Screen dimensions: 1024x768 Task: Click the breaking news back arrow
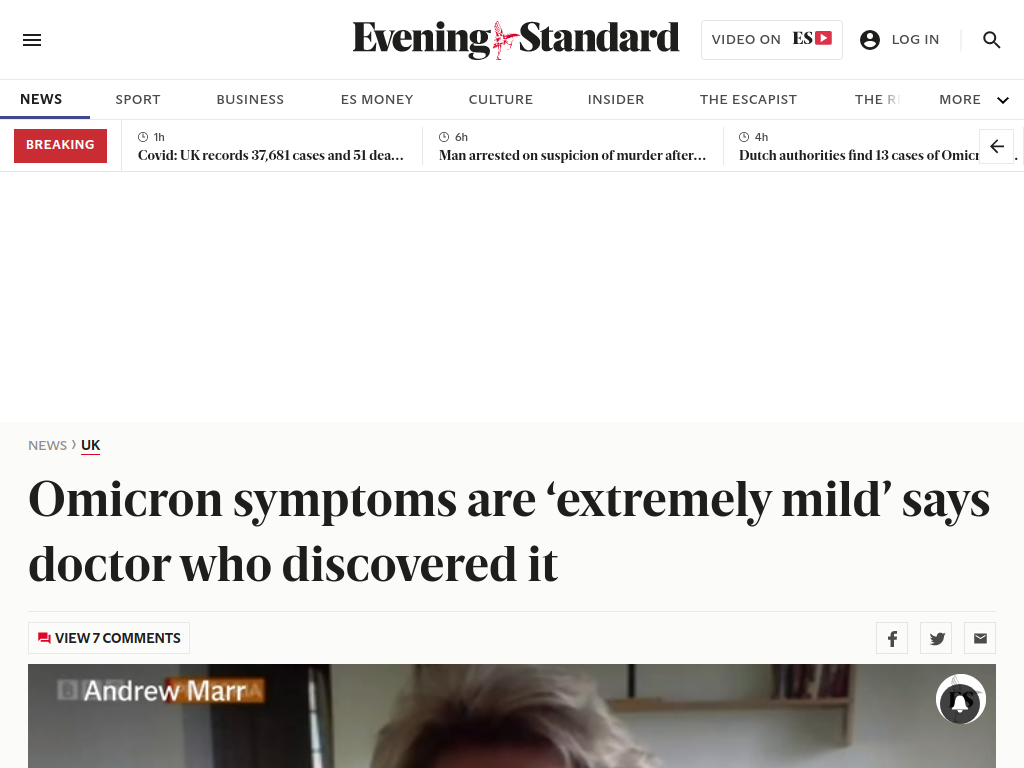click(x=997, y=146)
